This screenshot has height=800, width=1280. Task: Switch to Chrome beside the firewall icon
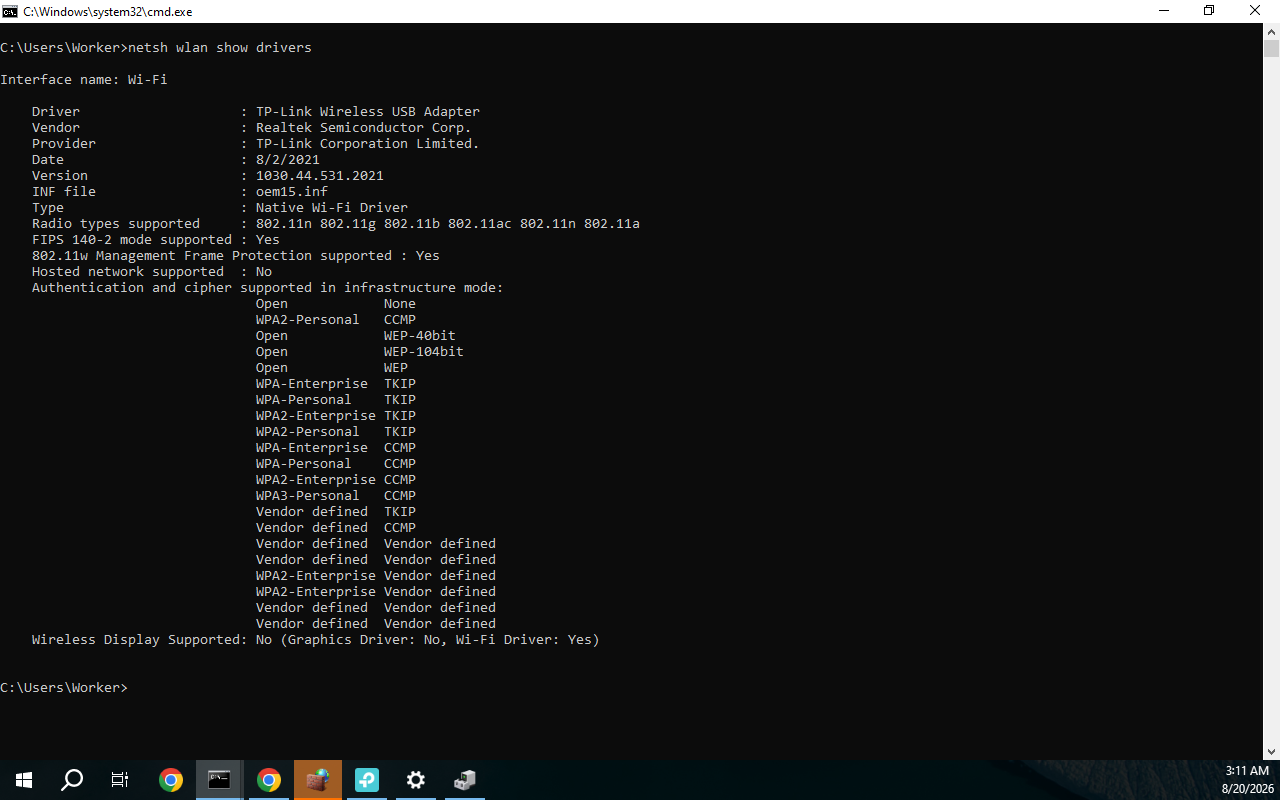pos(268,780)
